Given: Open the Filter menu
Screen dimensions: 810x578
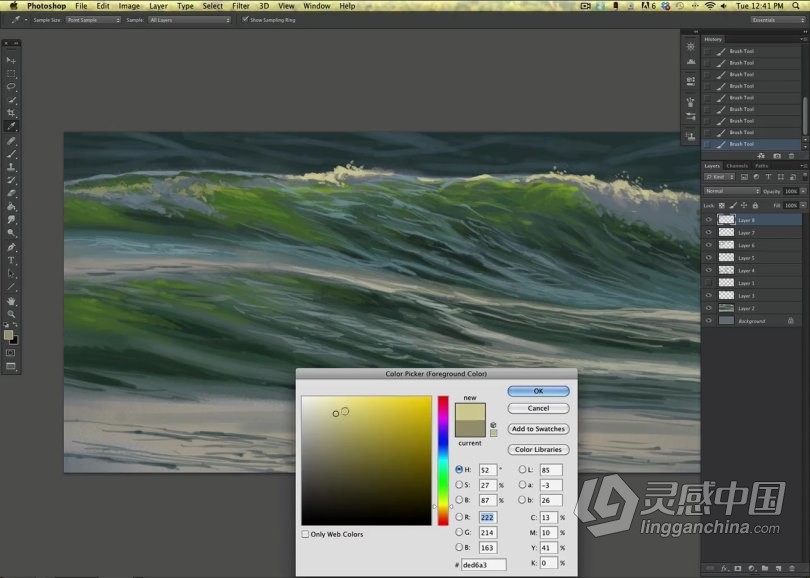Looking at the screenshot, I should coord(241,6).
